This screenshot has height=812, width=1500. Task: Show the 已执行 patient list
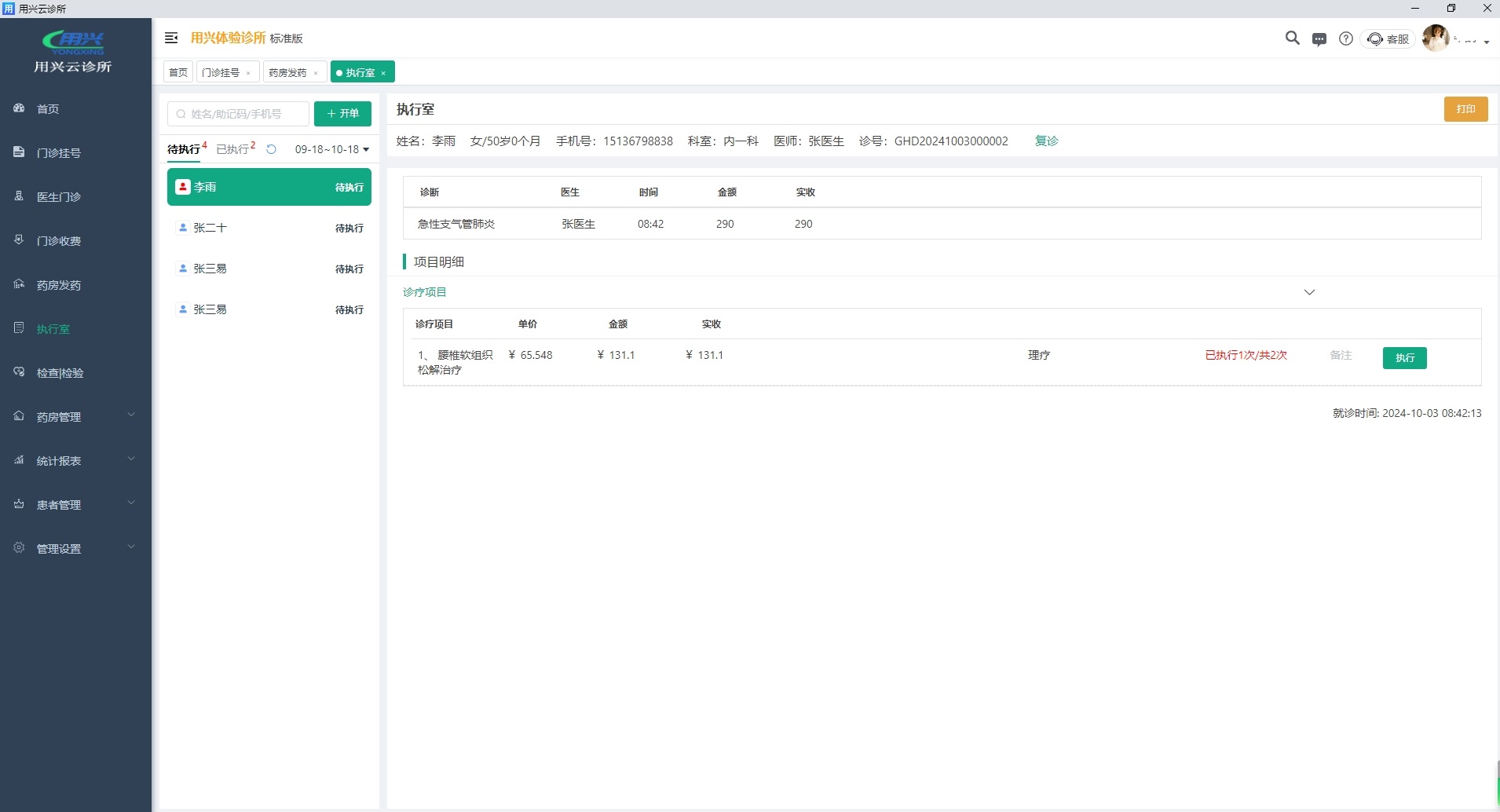[232, 149]
